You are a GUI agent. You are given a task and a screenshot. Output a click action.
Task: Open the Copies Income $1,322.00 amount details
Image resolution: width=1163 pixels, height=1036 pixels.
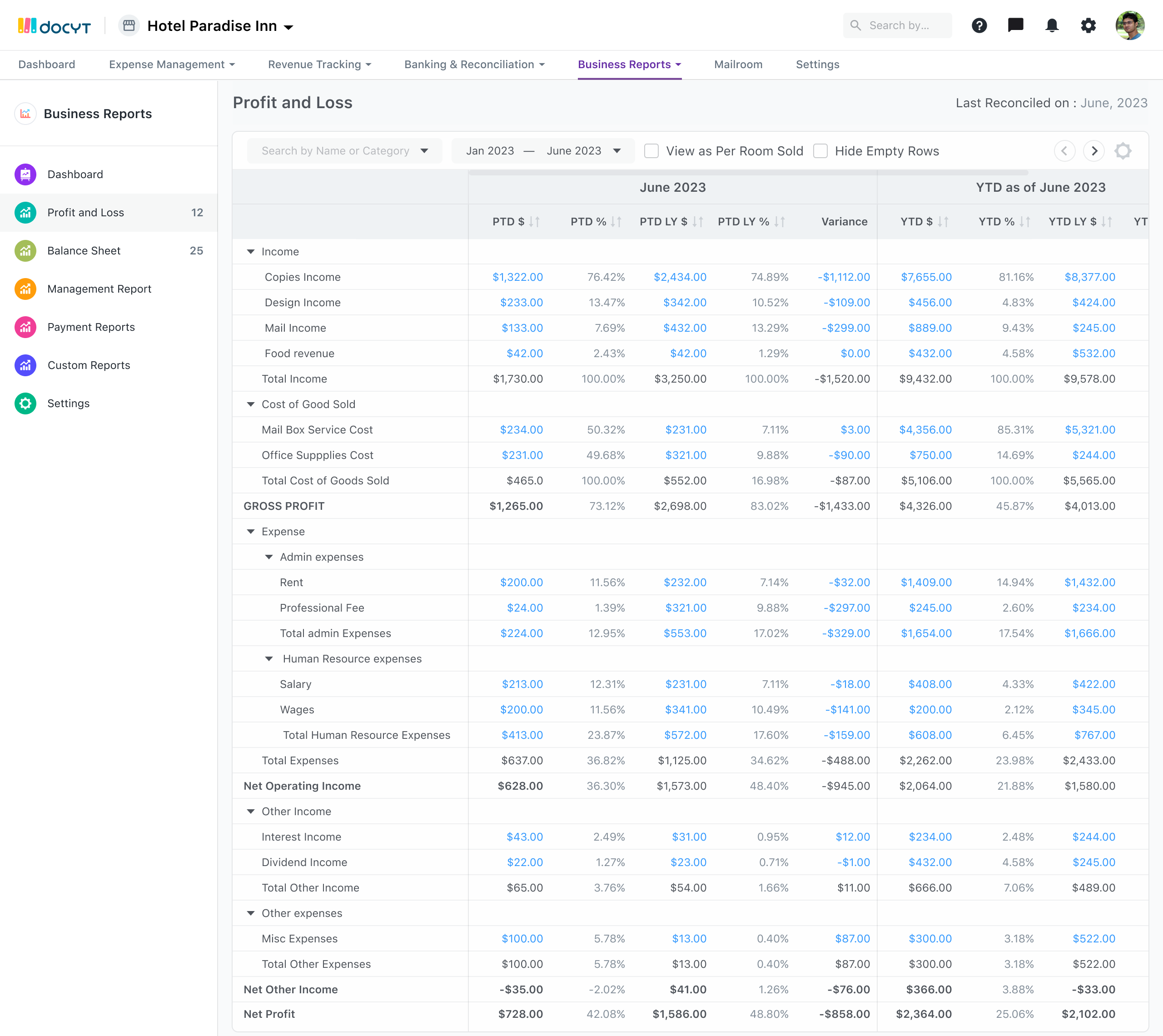(x=518, y=277)
